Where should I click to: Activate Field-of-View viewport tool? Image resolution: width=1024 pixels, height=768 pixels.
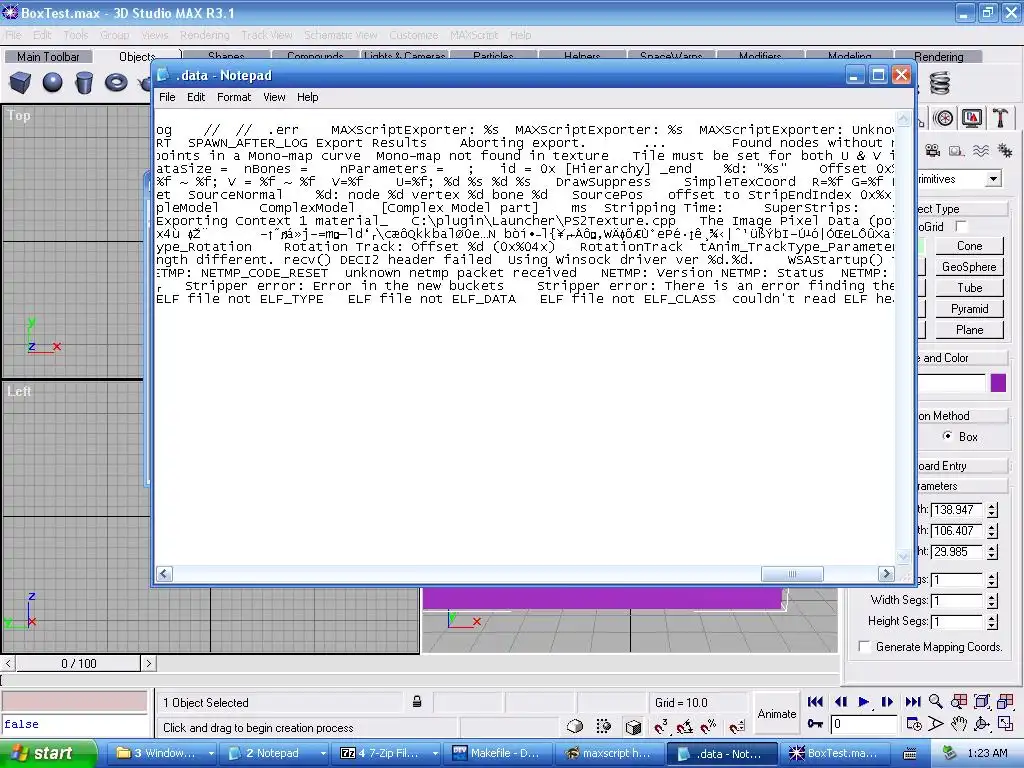(936, 724)
